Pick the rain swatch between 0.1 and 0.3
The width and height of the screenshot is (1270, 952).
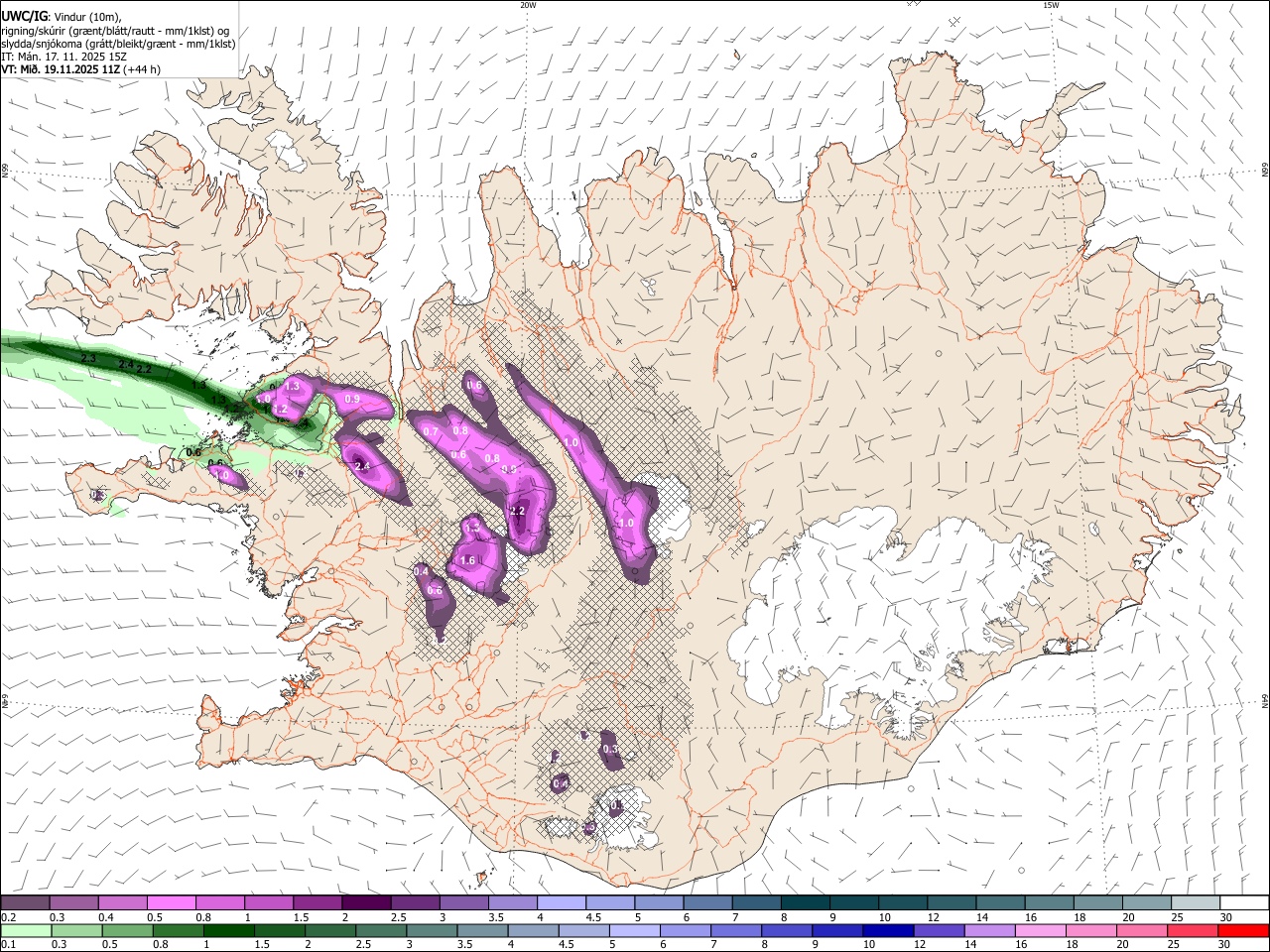pyautogui.click(x=26, y=930)
